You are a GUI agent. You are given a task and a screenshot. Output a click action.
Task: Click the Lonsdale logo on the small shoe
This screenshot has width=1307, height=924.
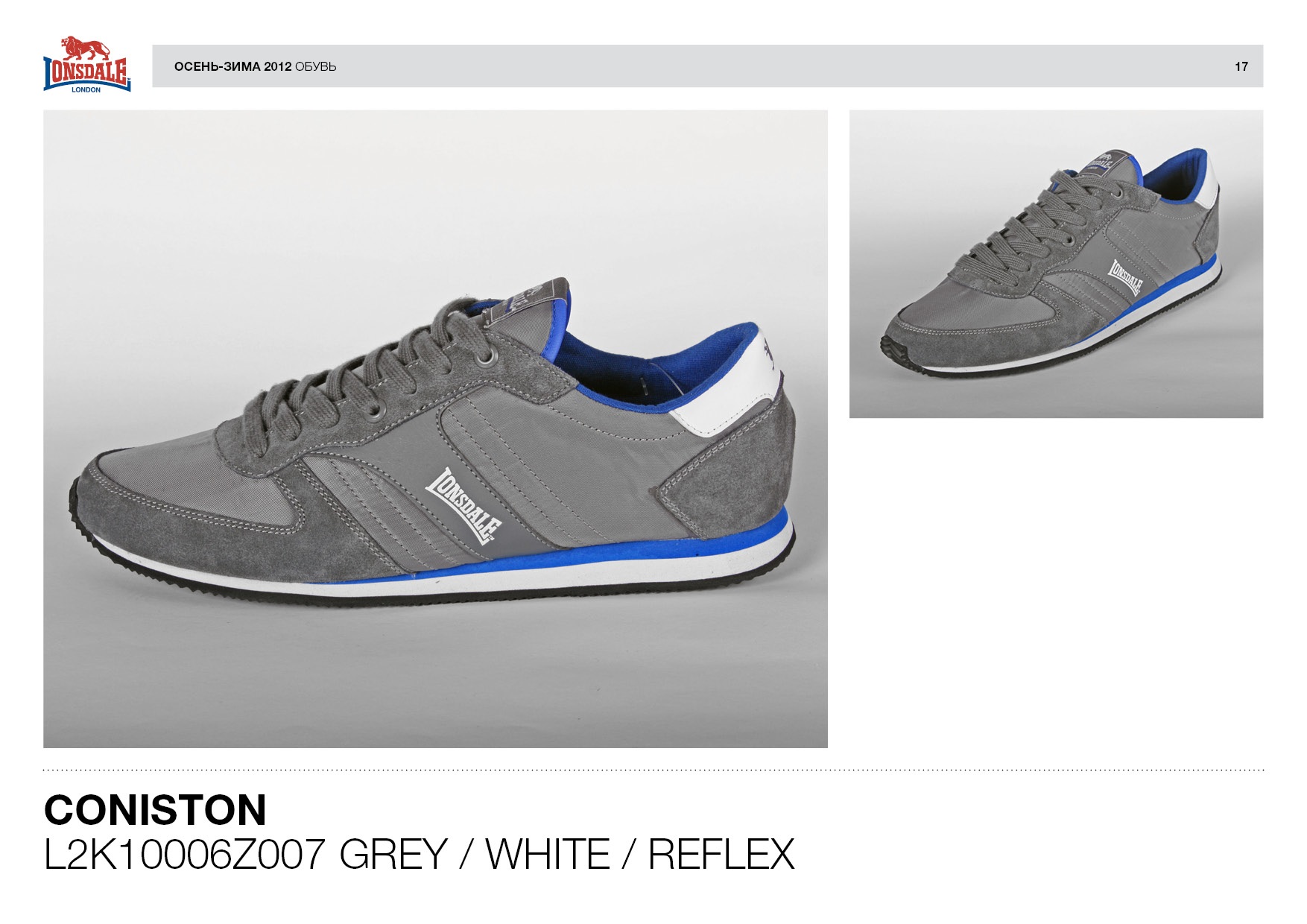[1126, 277]
